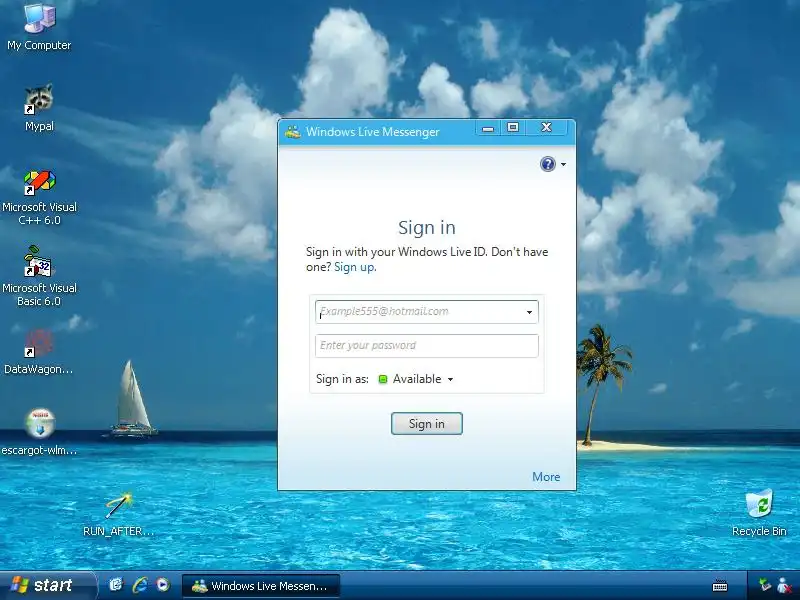The image size is (800, 600).
Task: Click 'Sign in as:' label
Action: coord(342,379)
